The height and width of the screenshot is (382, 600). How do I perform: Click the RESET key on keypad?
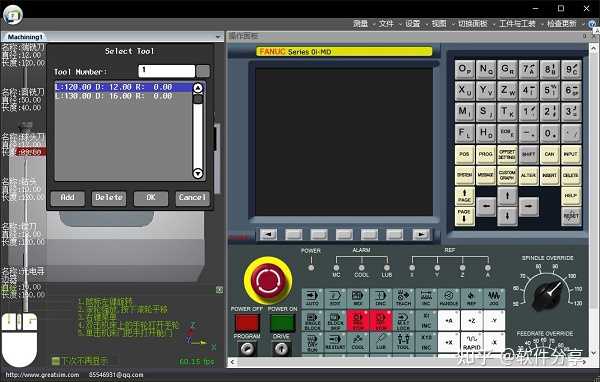click(571, 216)
